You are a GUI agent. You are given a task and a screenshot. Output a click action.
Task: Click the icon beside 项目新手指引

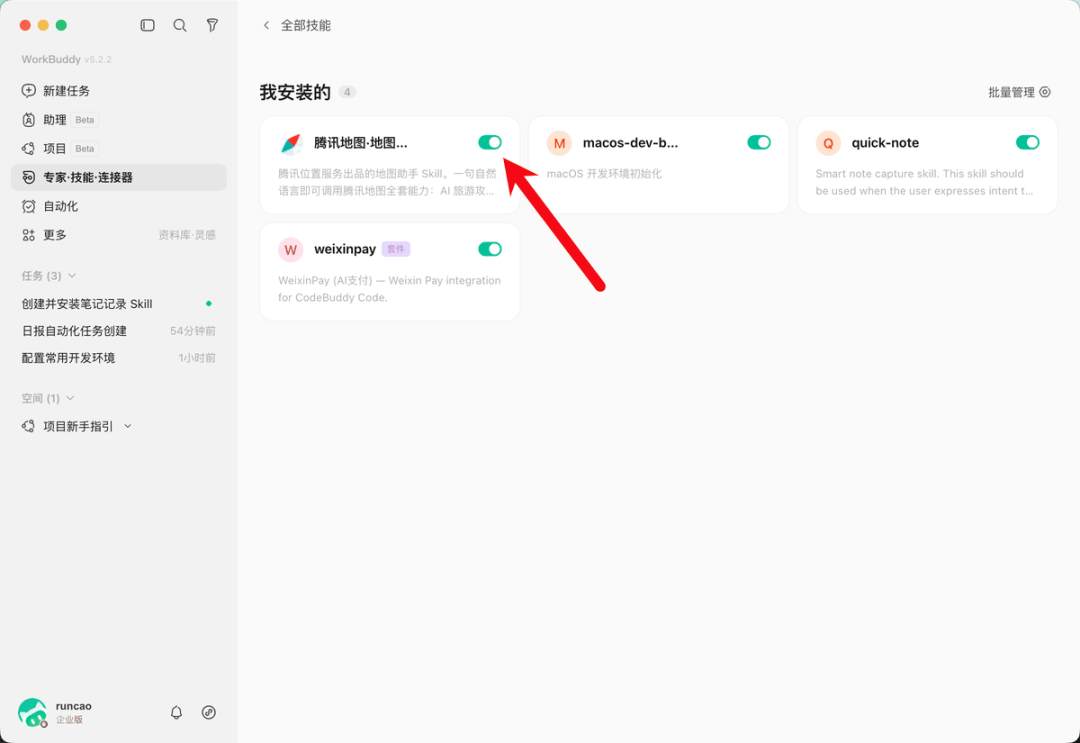pyautogui.click(x=28, y=426)
